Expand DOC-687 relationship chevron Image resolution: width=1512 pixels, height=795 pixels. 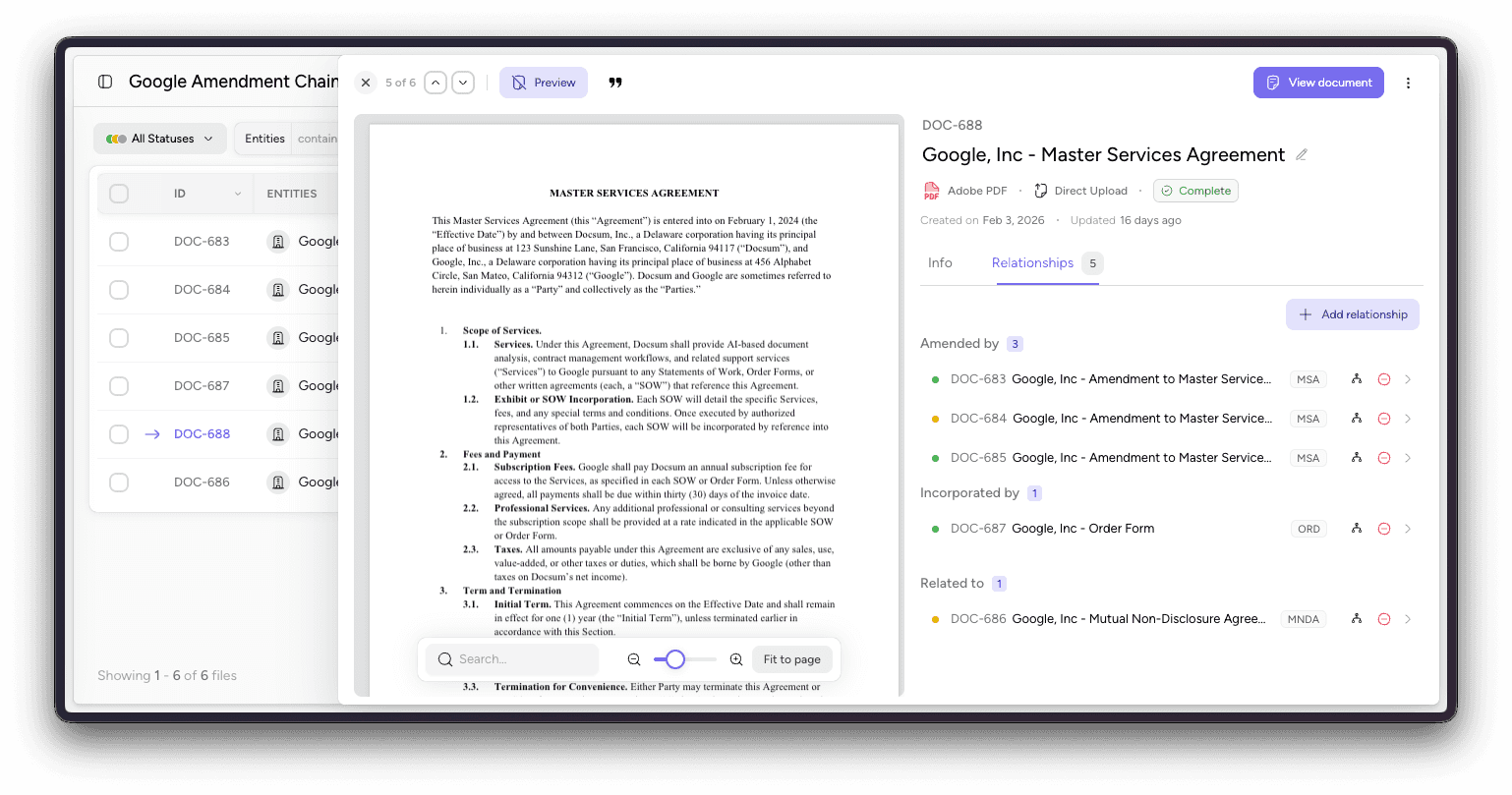point(1408,529)
